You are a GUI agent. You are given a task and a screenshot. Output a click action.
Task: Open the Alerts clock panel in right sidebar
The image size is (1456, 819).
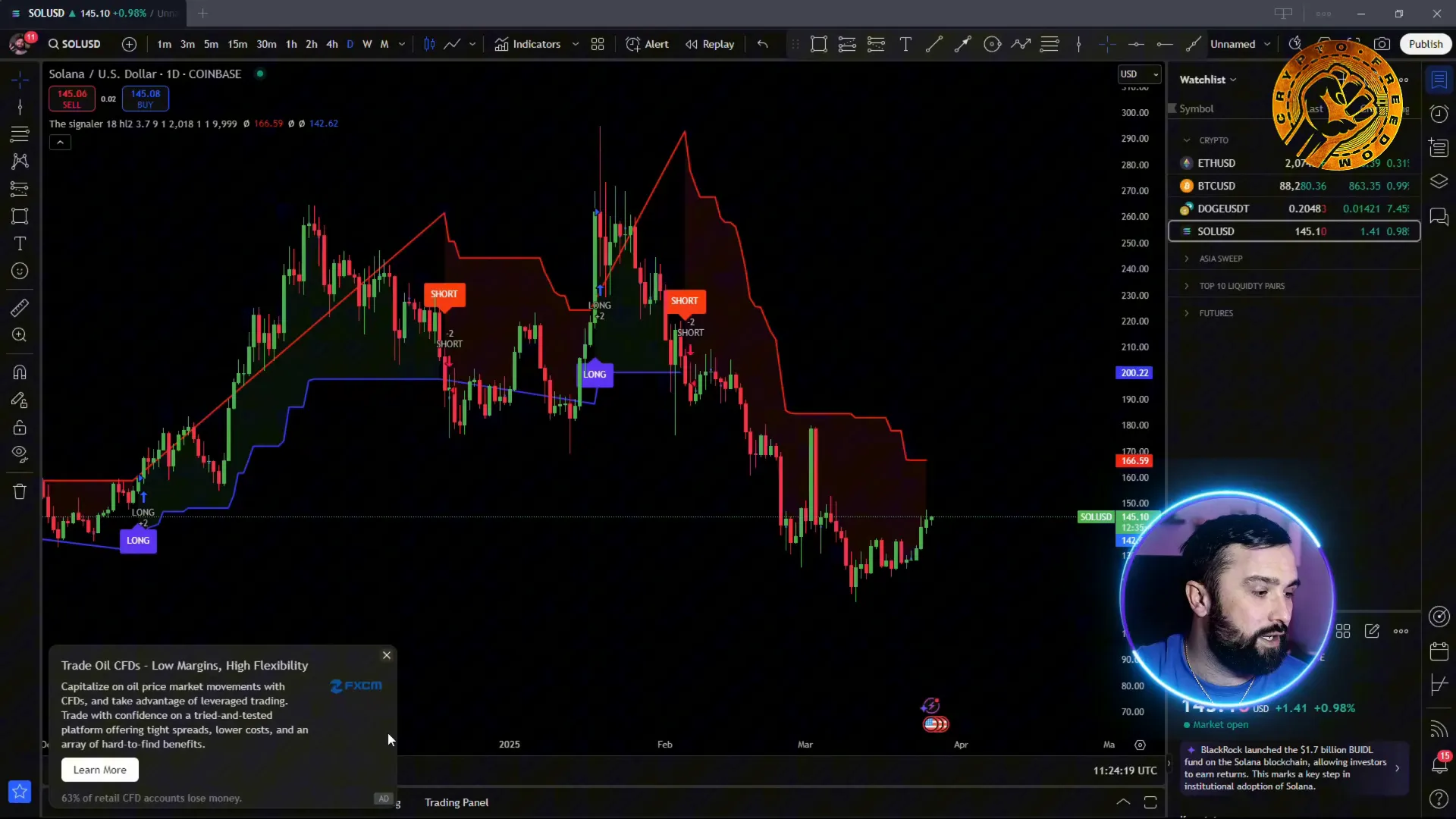1439,114
